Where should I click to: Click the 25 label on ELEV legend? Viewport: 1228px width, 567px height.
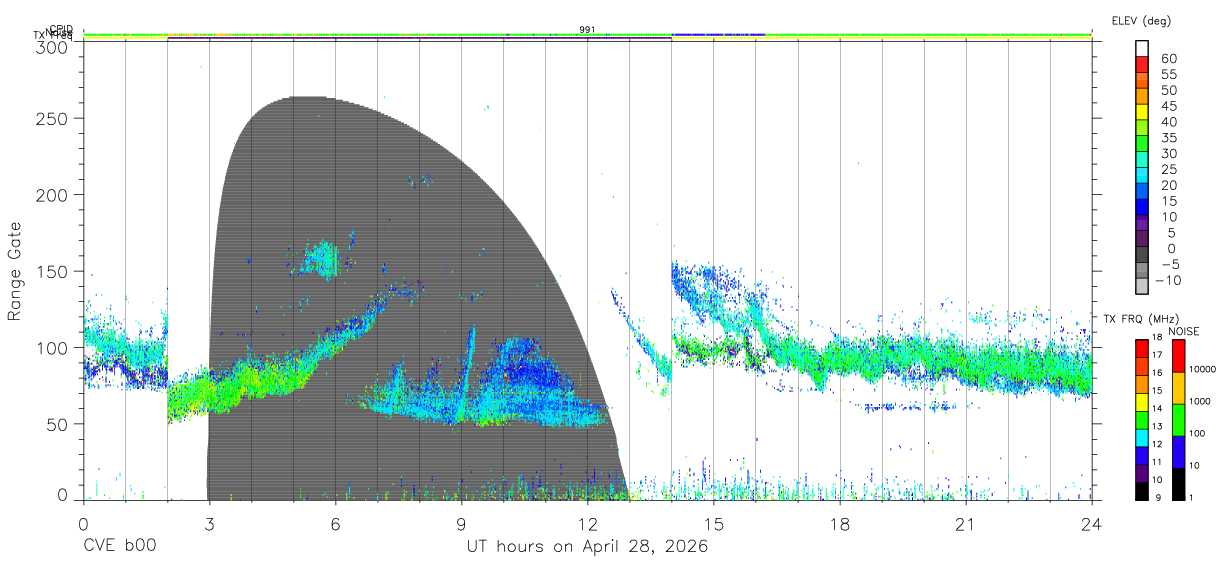(1169, 170)
